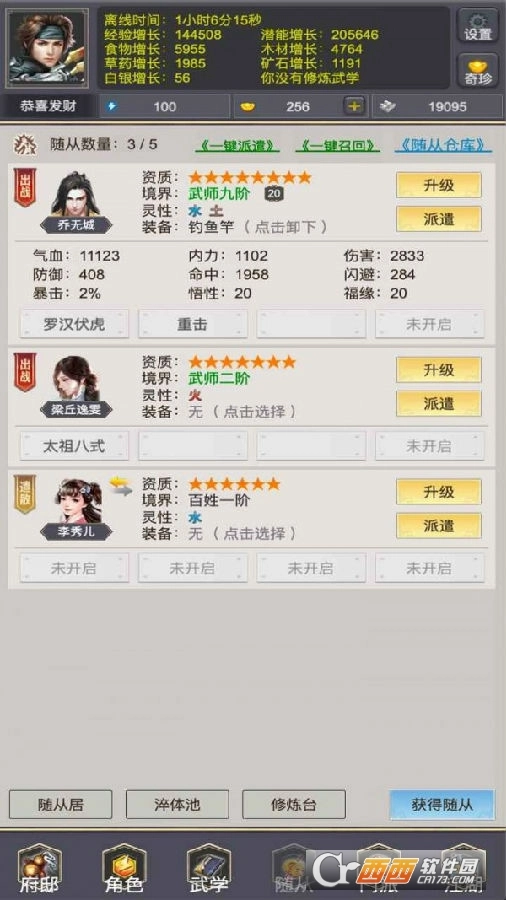
Task: Open the 奇珍 treasure icon
Action: 477,70
